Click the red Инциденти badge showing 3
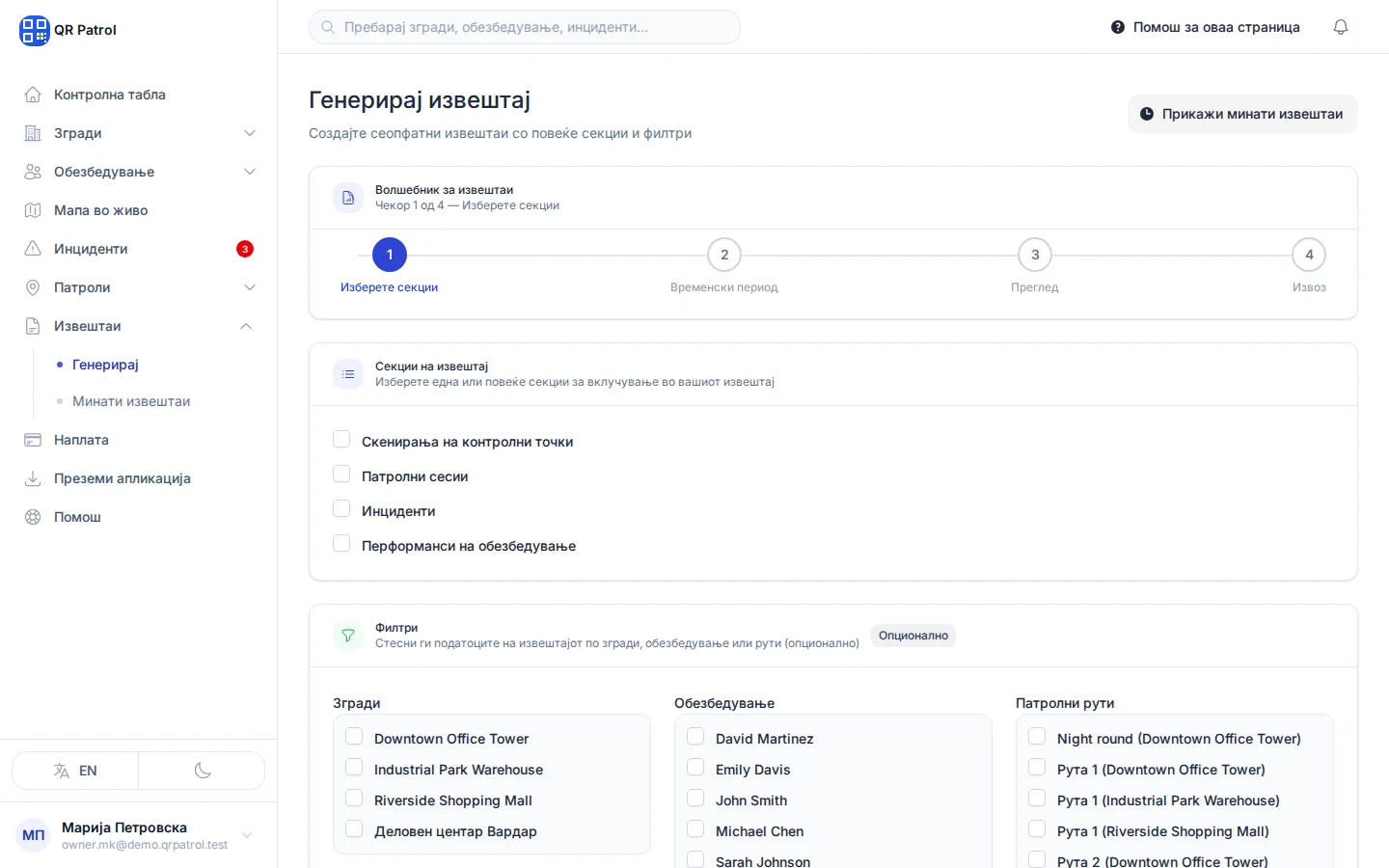 click(245, 249)
